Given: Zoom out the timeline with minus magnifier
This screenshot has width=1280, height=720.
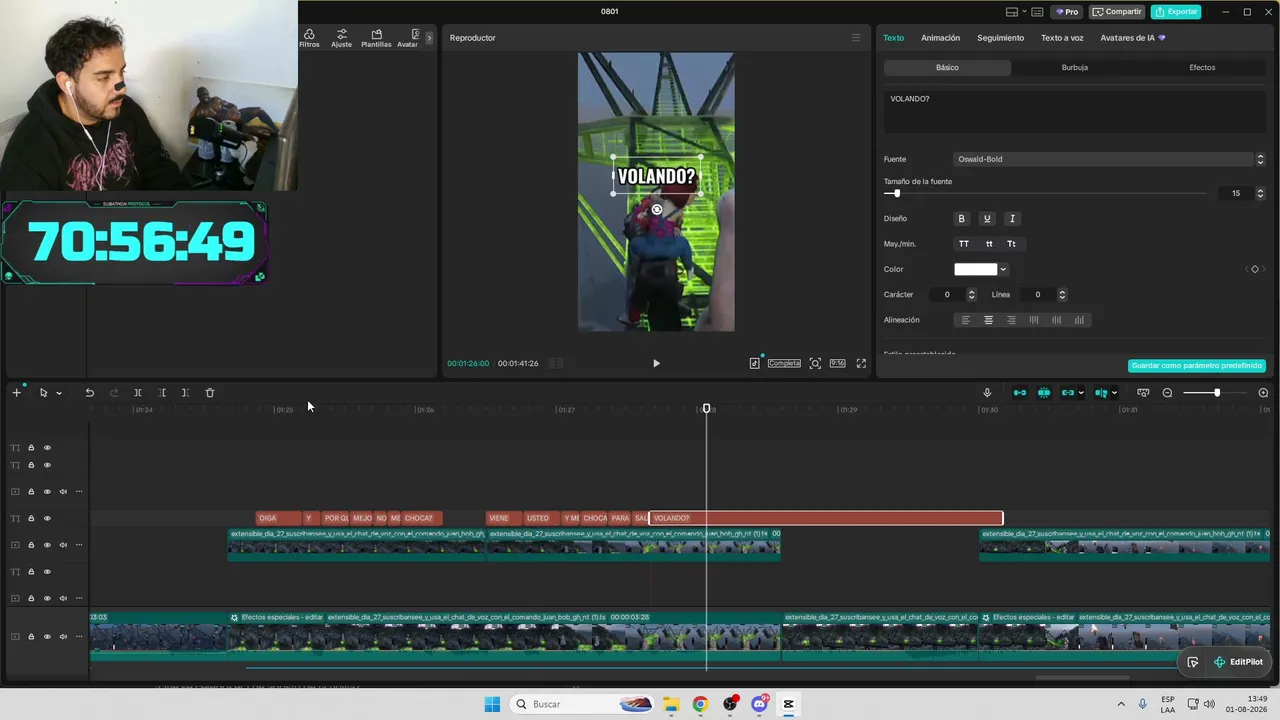Looking at the screenshot, I should pyautogui.click(x=1167, y=393).
